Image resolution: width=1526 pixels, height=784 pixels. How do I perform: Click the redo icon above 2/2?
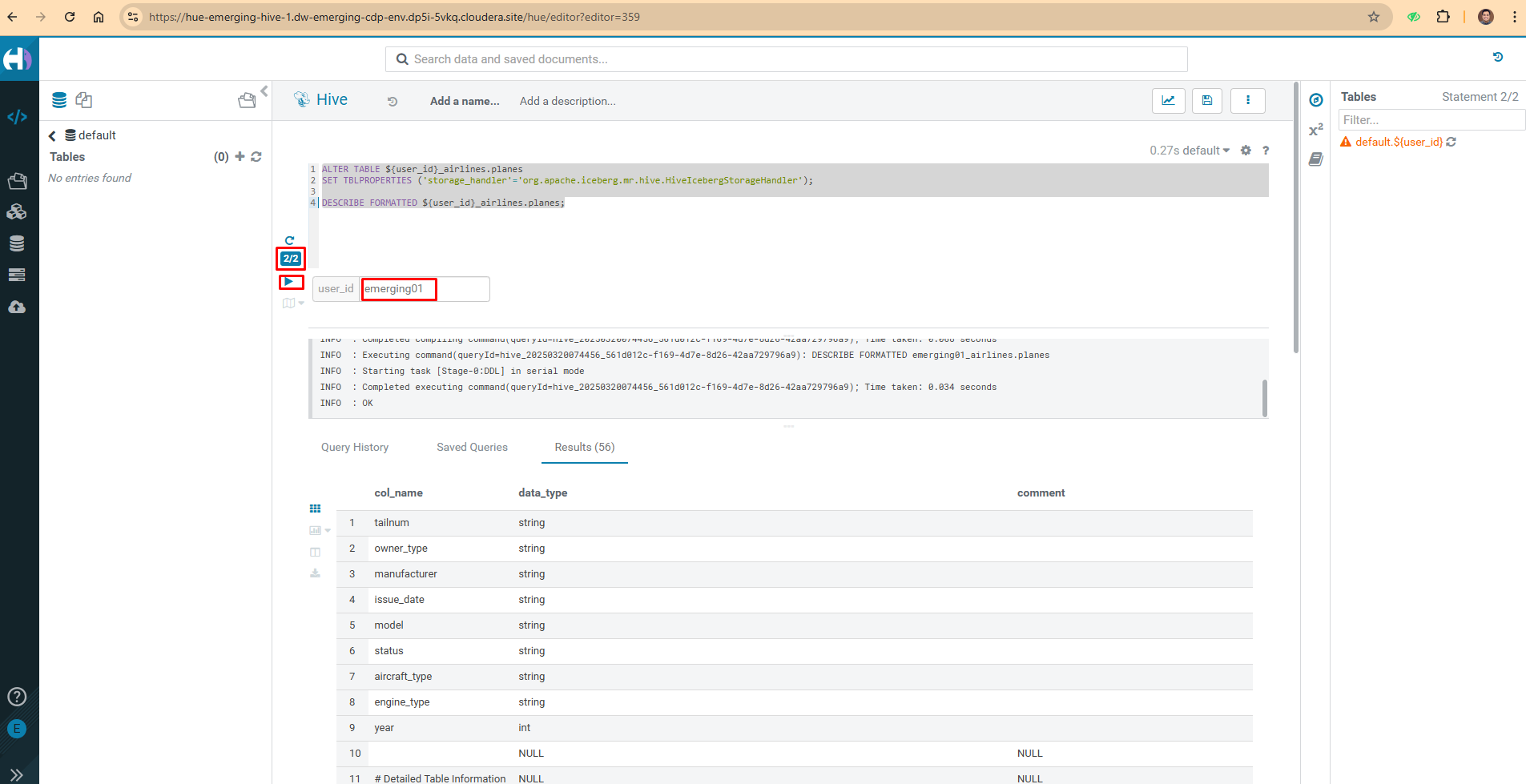(x=290, y=240)
